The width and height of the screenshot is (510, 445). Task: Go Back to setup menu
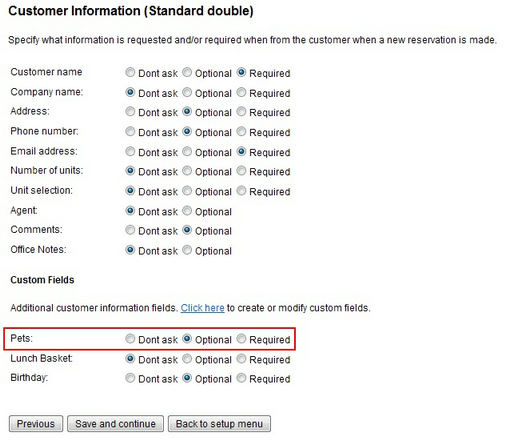(x=219, y=424)
